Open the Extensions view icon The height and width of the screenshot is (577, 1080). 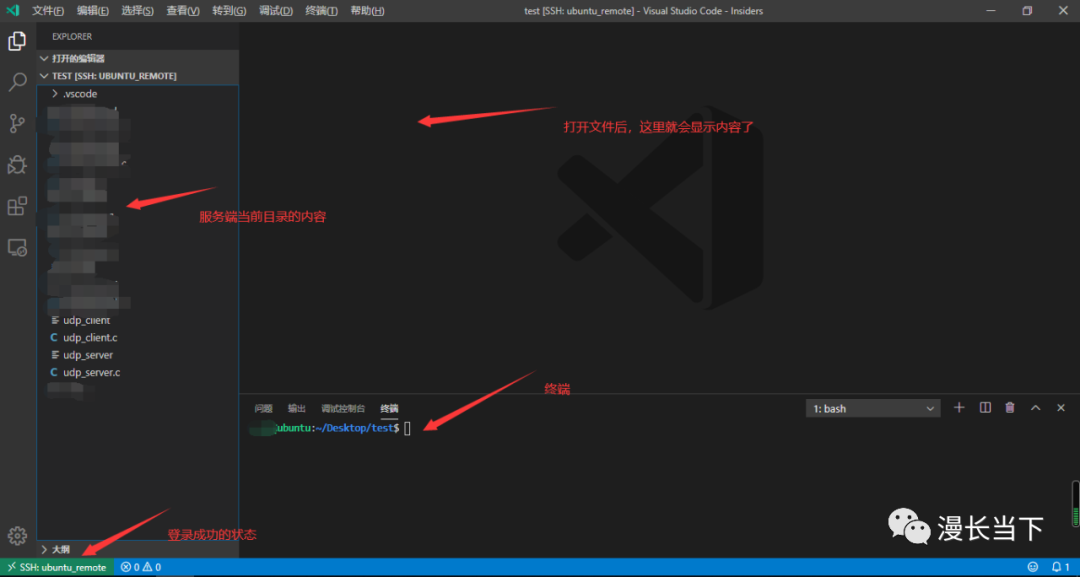[x=17, y=206]
